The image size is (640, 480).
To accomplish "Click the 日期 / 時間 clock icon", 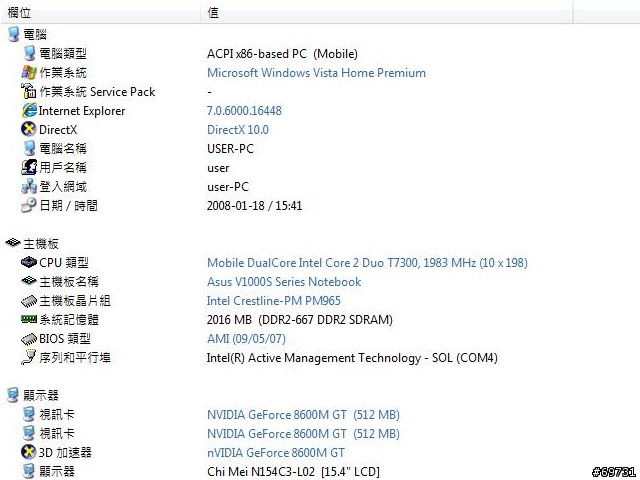I will [29, 205].
